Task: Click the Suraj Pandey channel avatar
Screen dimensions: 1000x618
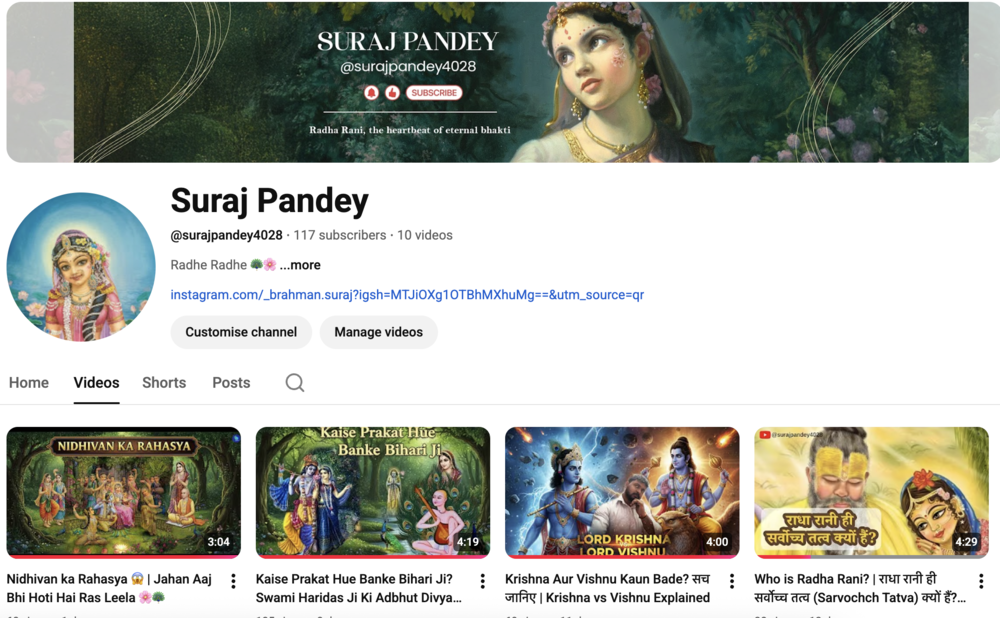Action: coord(81,267)
